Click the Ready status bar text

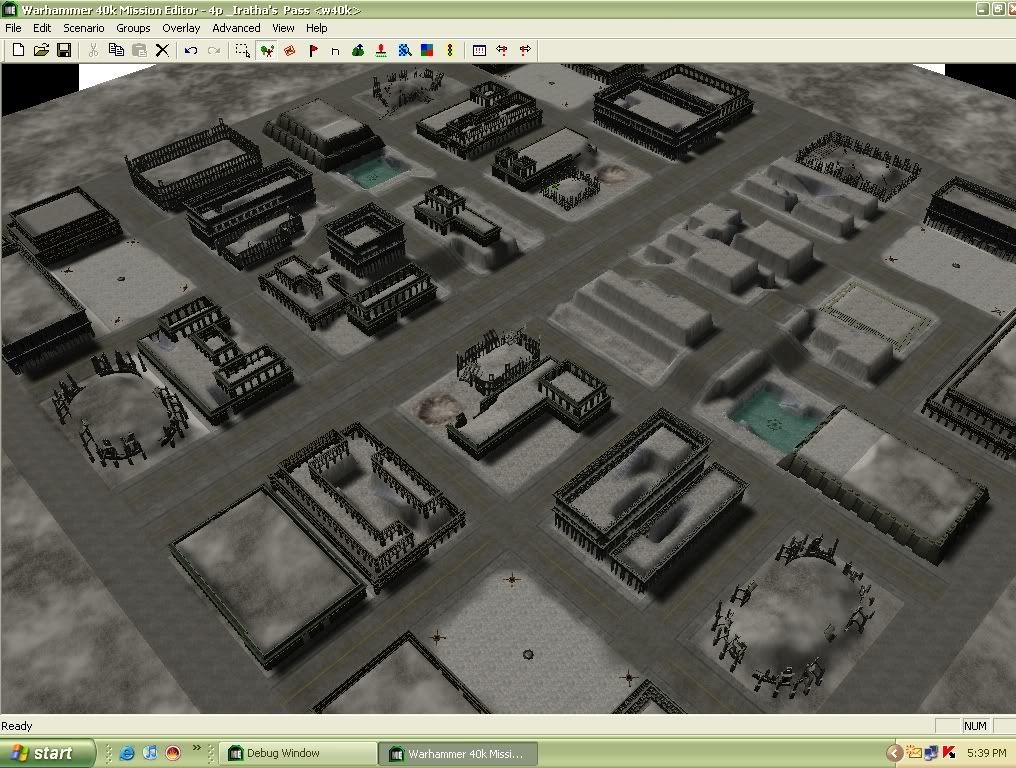(x=17, y=726)
